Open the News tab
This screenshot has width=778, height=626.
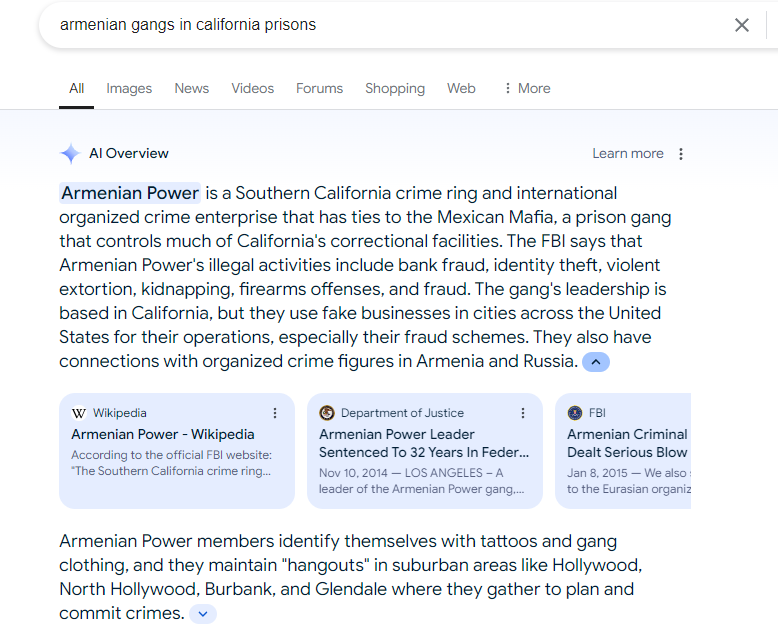click(x=192, y=88)
